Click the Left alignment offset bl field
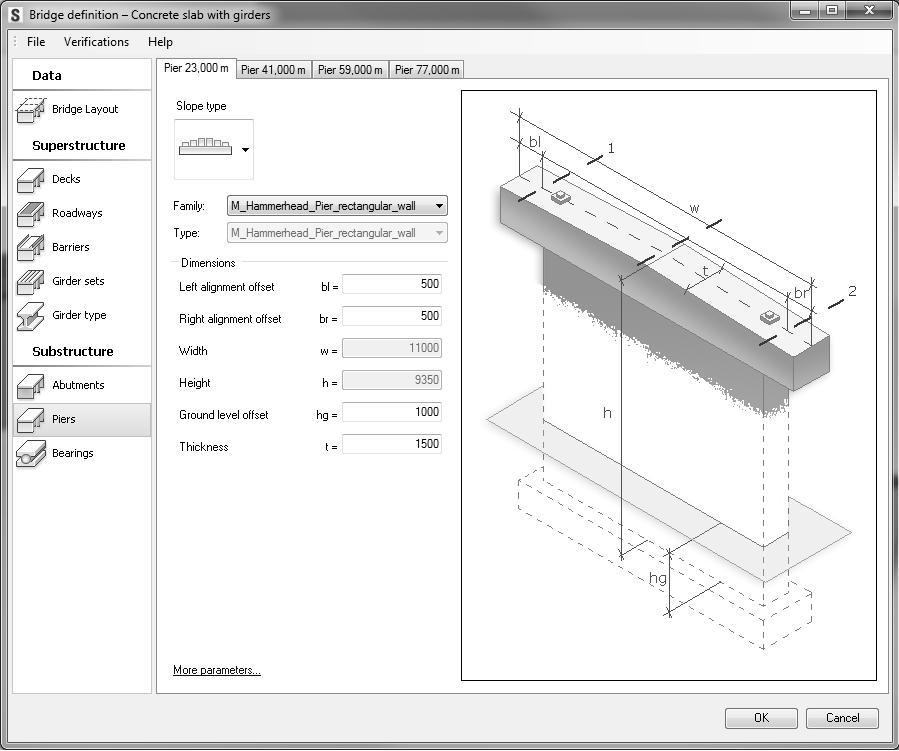This screenshot has height=751, width=899. tap(392, 284)
